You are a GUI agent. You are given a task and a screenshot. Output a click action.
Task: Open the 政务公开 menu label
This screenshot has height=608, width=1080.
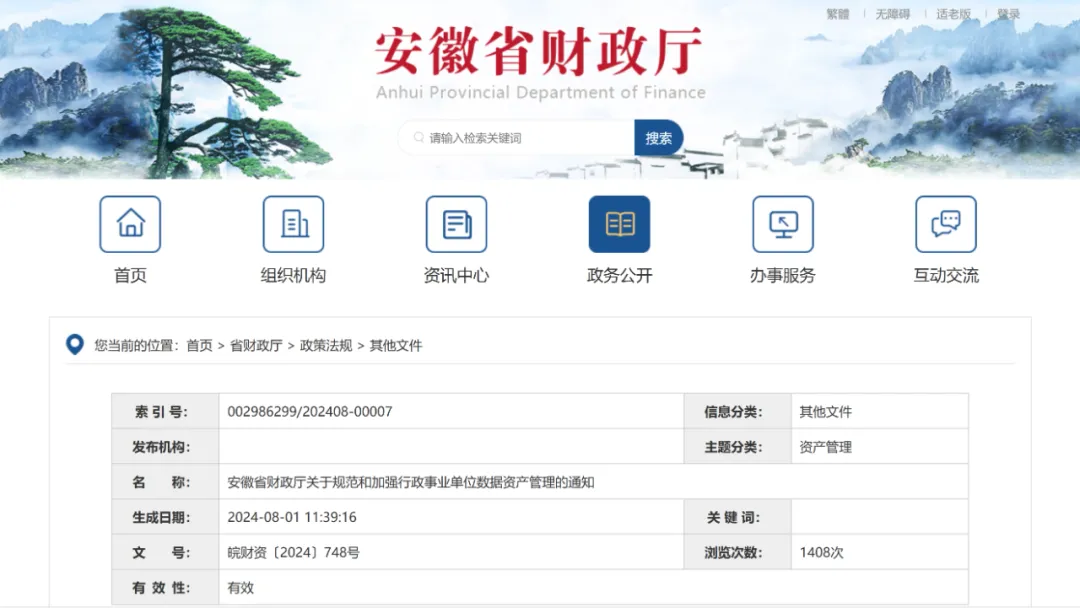click(x=619, y=276)
